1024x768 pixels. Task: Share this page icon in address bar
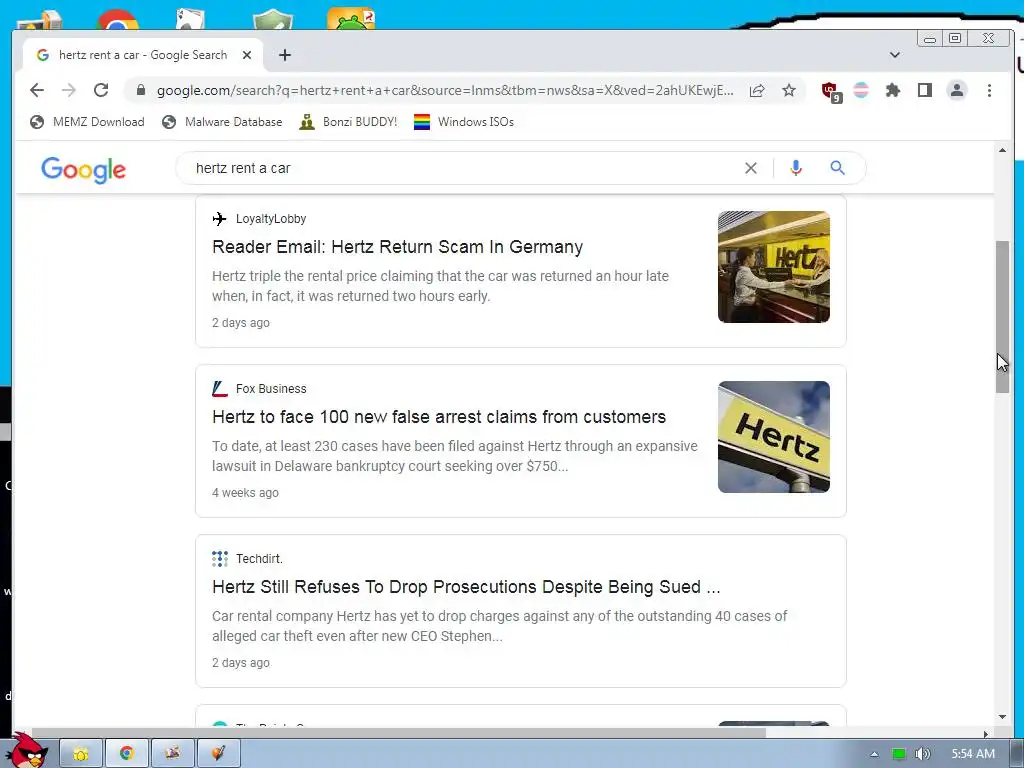point(757,90)
